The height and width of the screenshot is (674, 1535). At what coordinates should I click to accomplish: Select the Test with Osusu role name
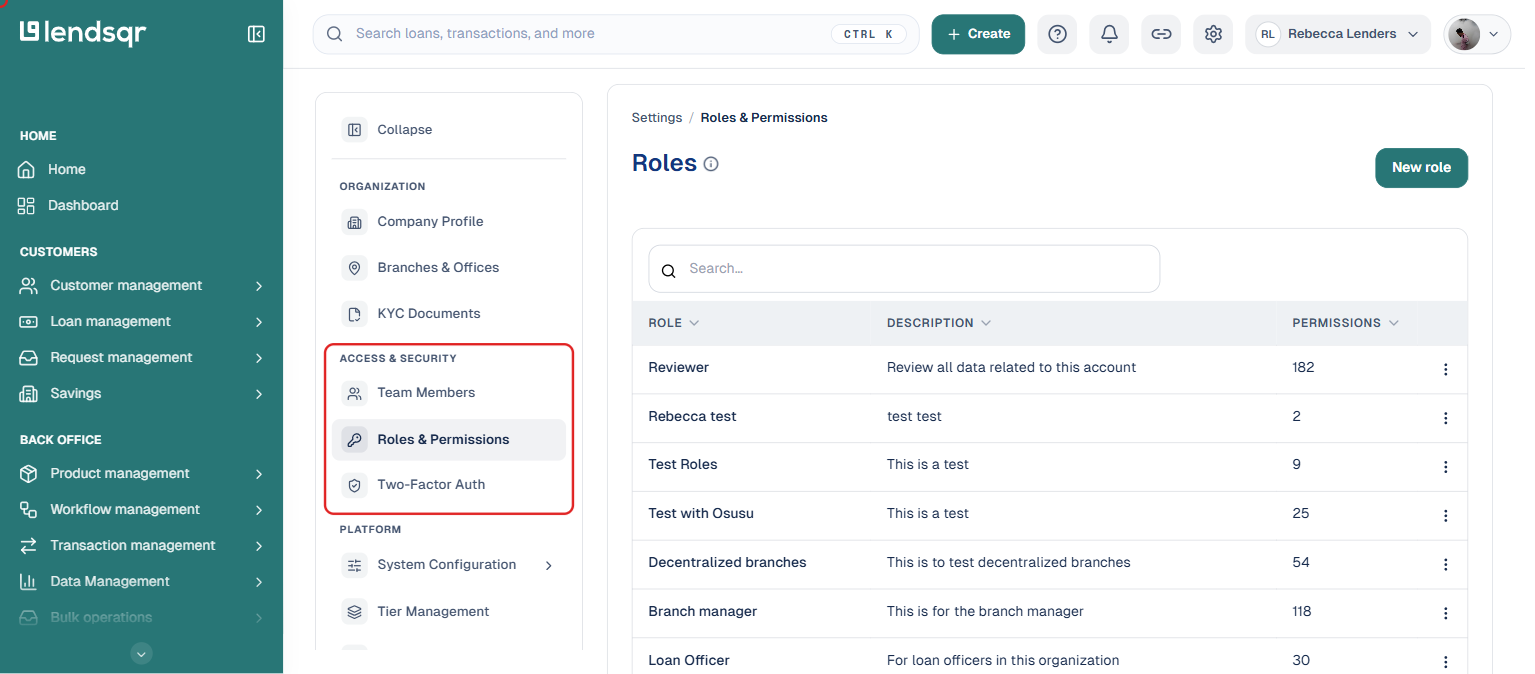[x=701, y=514]
